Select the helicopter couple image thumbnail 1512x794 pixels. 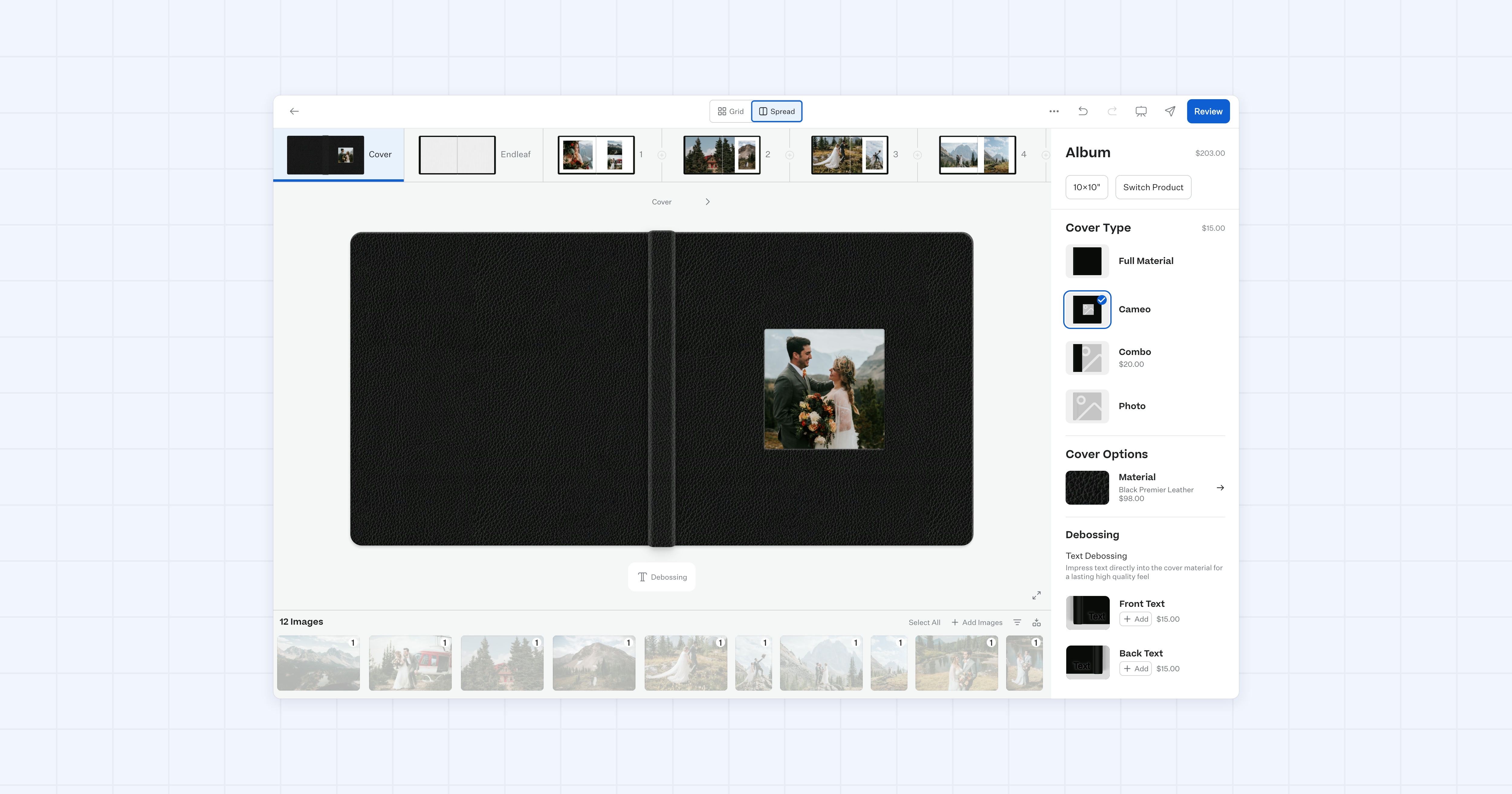click(x=410, y=662)
